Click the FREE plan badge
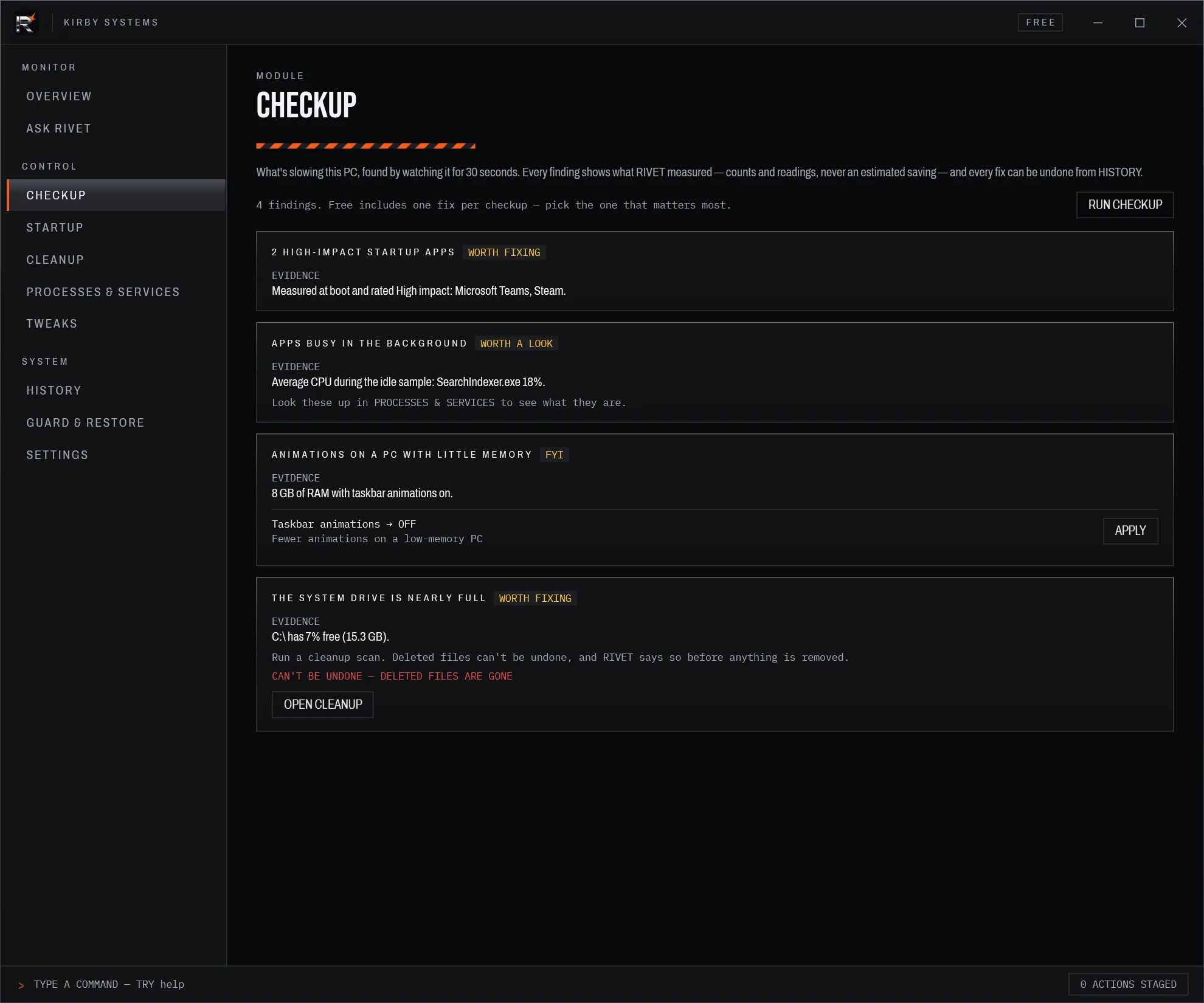This screenshot has width=1204, height=1003. point(1040,22)
